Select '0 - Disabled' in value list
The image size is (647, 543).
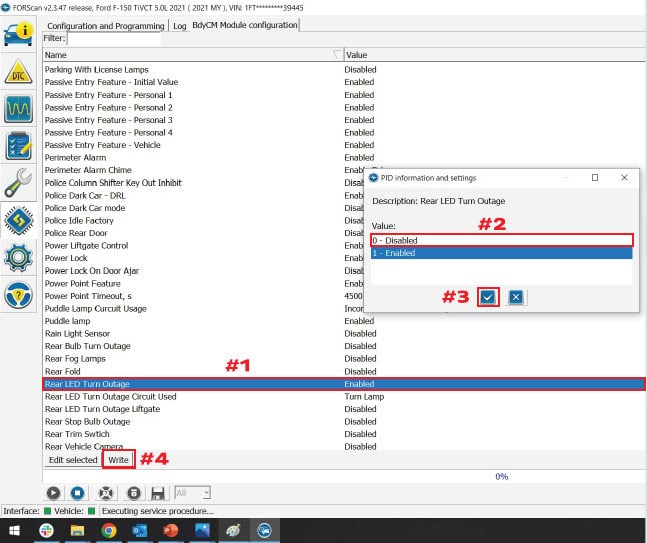tap(501, 240)
